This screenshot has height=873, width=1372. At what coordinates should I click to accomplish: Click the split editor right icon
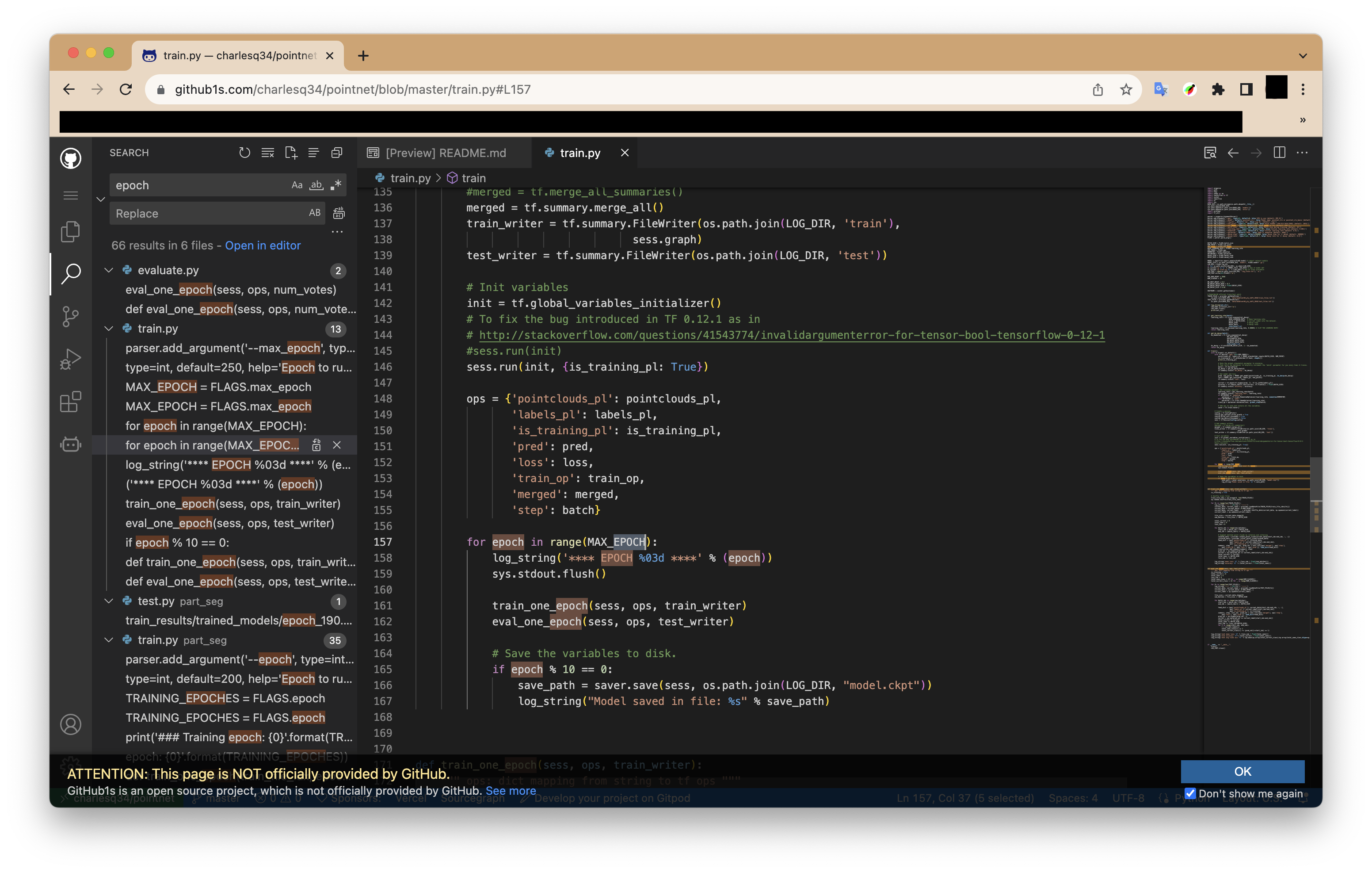tap(1279, 153)
